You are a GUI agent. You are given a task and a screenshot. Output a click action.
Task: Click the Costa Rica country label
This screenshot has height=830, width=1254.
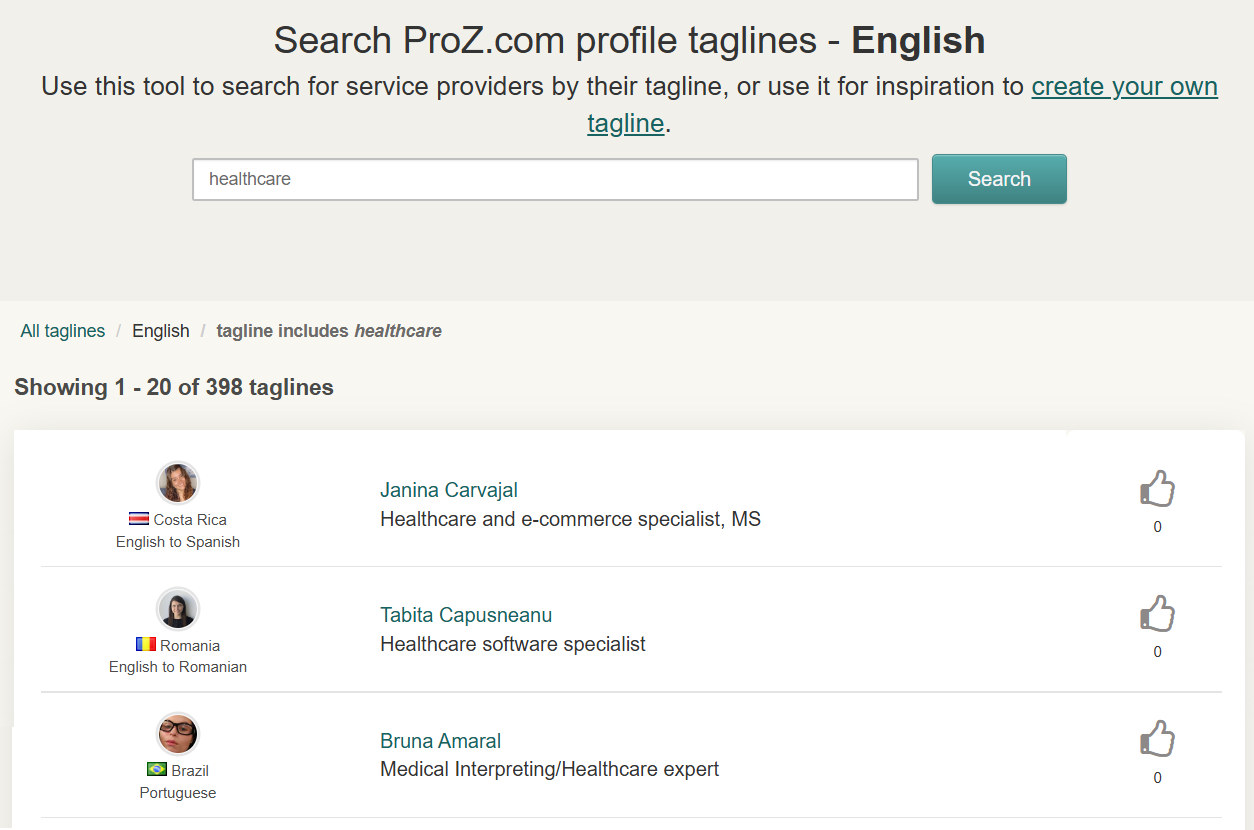pyautogui.click(x=190, y=520)
